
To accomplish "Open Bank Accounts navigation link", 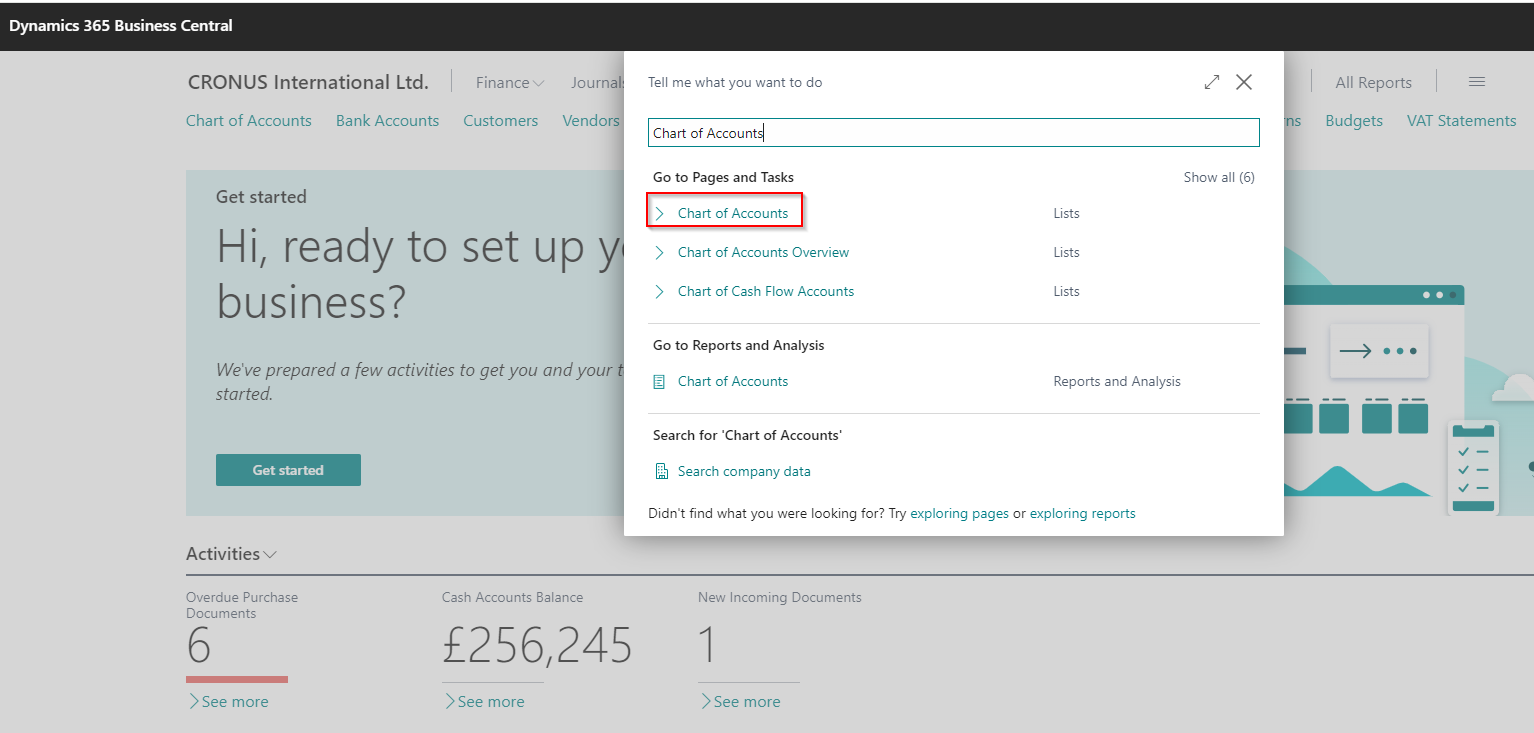I will click(387, 121).
